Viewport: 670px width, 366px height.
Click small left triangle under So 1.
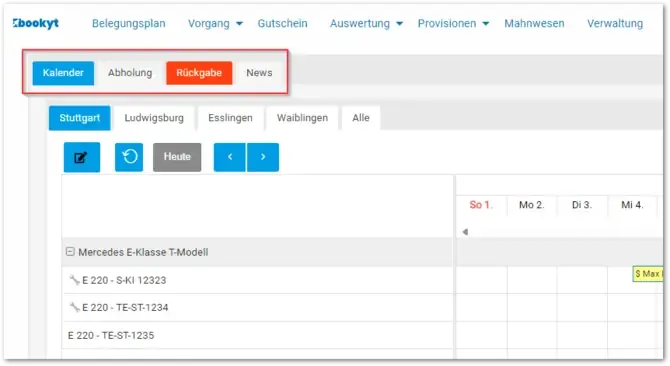(465, 232)
